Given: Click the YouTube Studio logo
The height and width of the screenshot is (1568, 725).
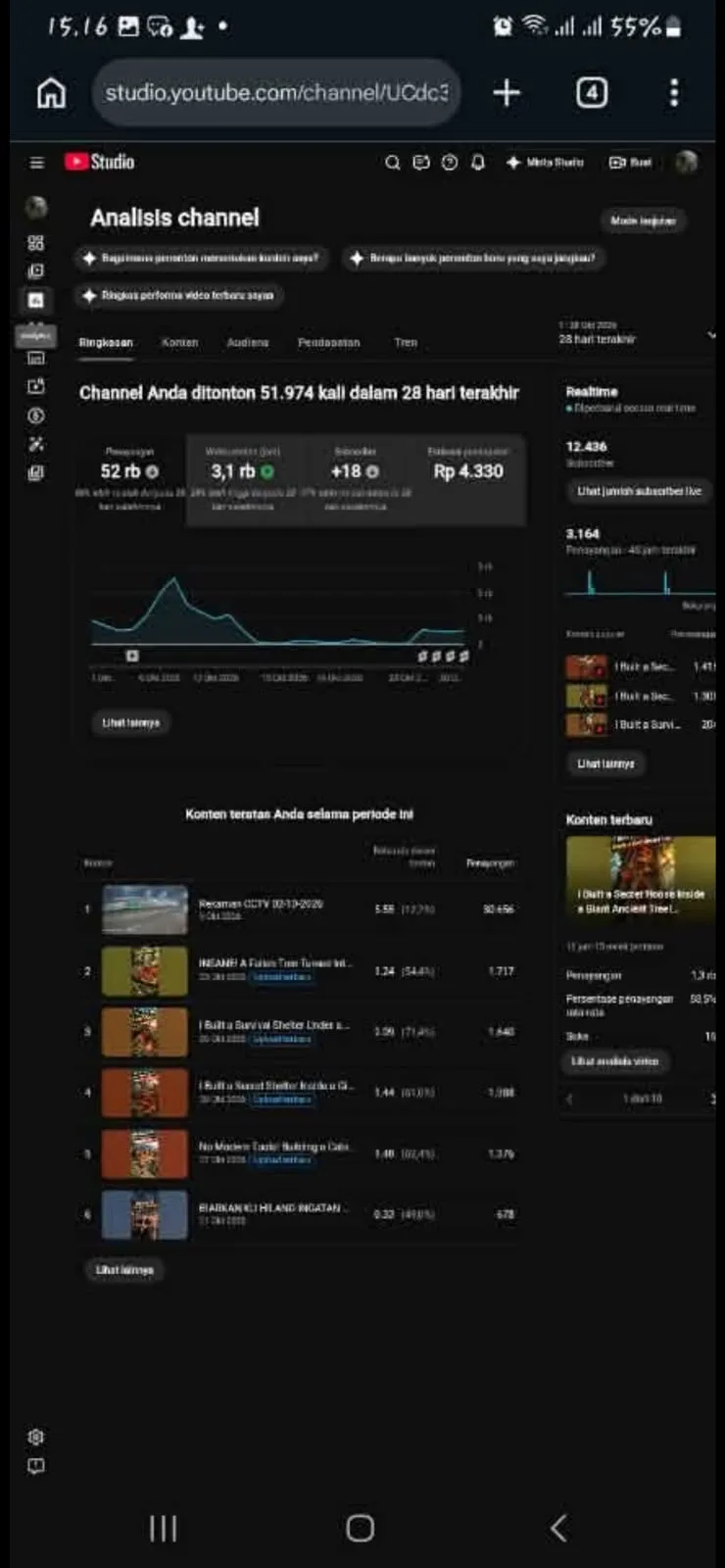Looking at the screenshot, I should coord(100,162).
